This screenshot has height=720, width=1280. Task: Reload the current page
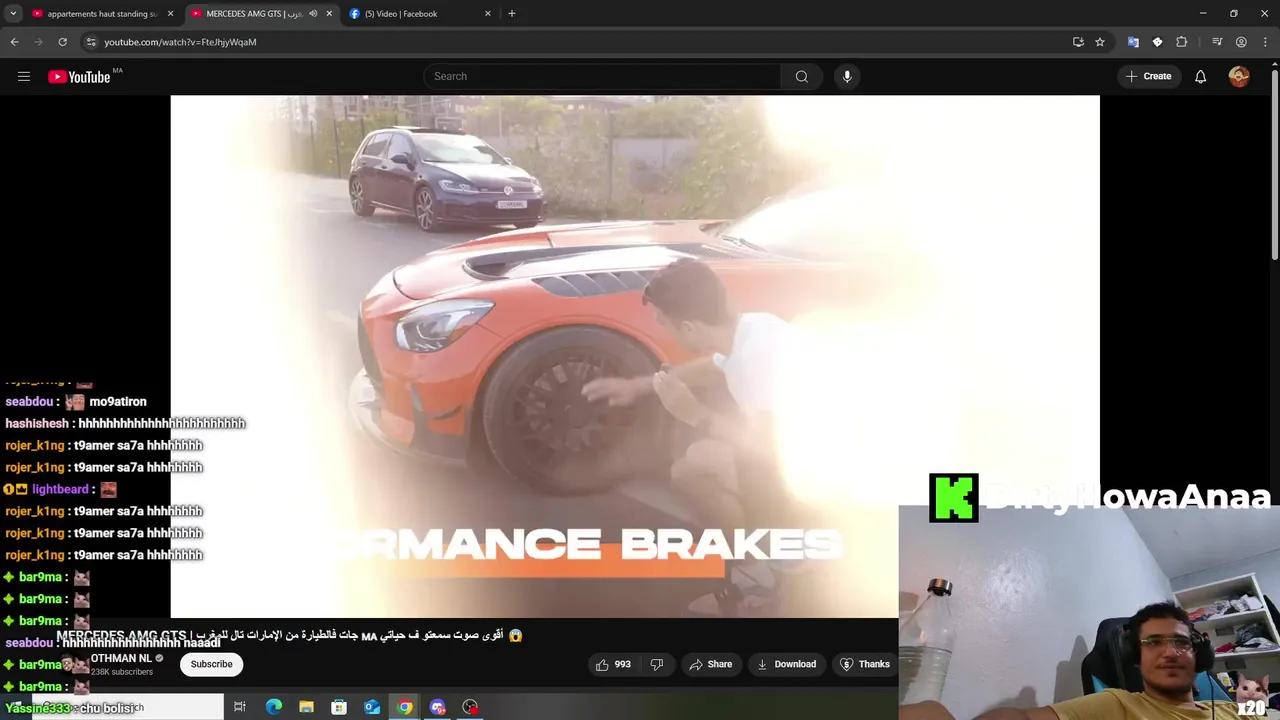62,42
